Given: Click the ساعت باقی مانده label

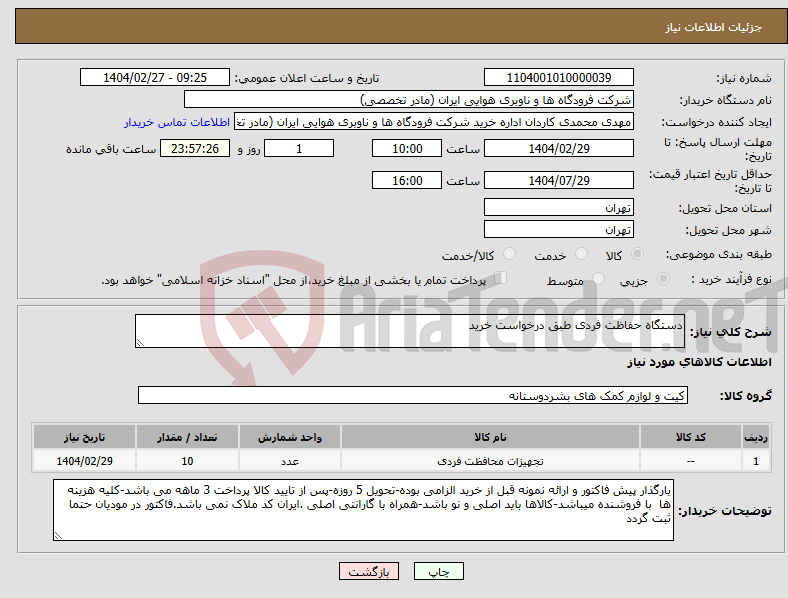Looking at the screenshot, I should coord(111,149).
